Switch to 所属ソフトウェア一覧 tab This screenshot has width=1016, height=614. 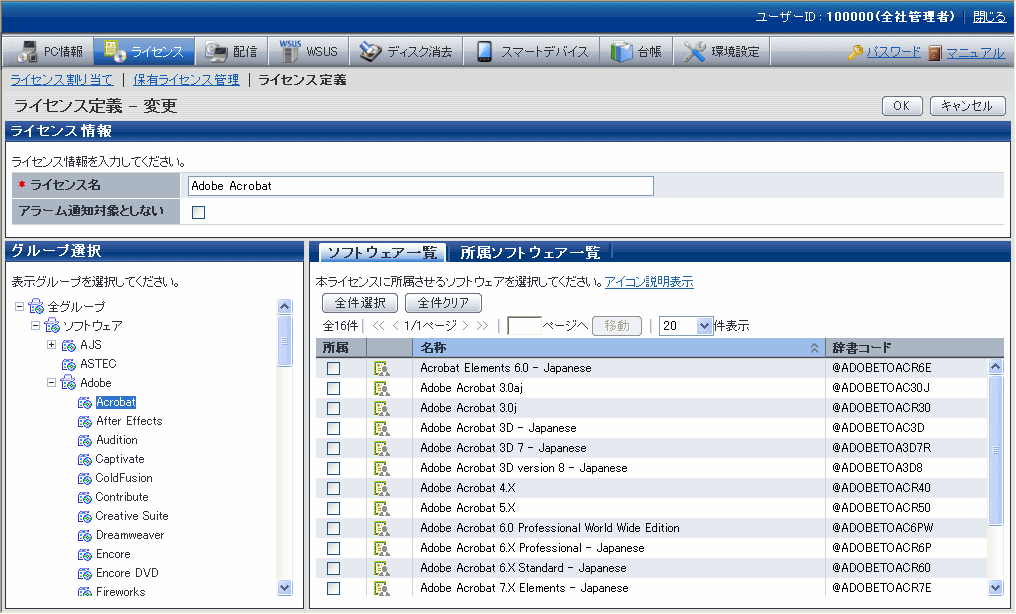[x=530, y=253]
